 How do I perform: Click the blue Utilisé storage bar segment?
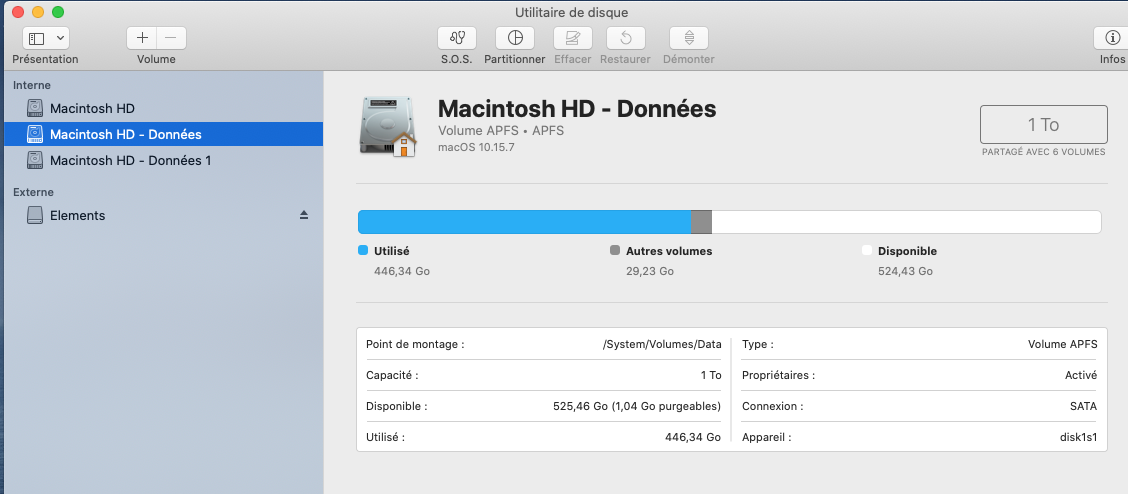pos(524,222)
